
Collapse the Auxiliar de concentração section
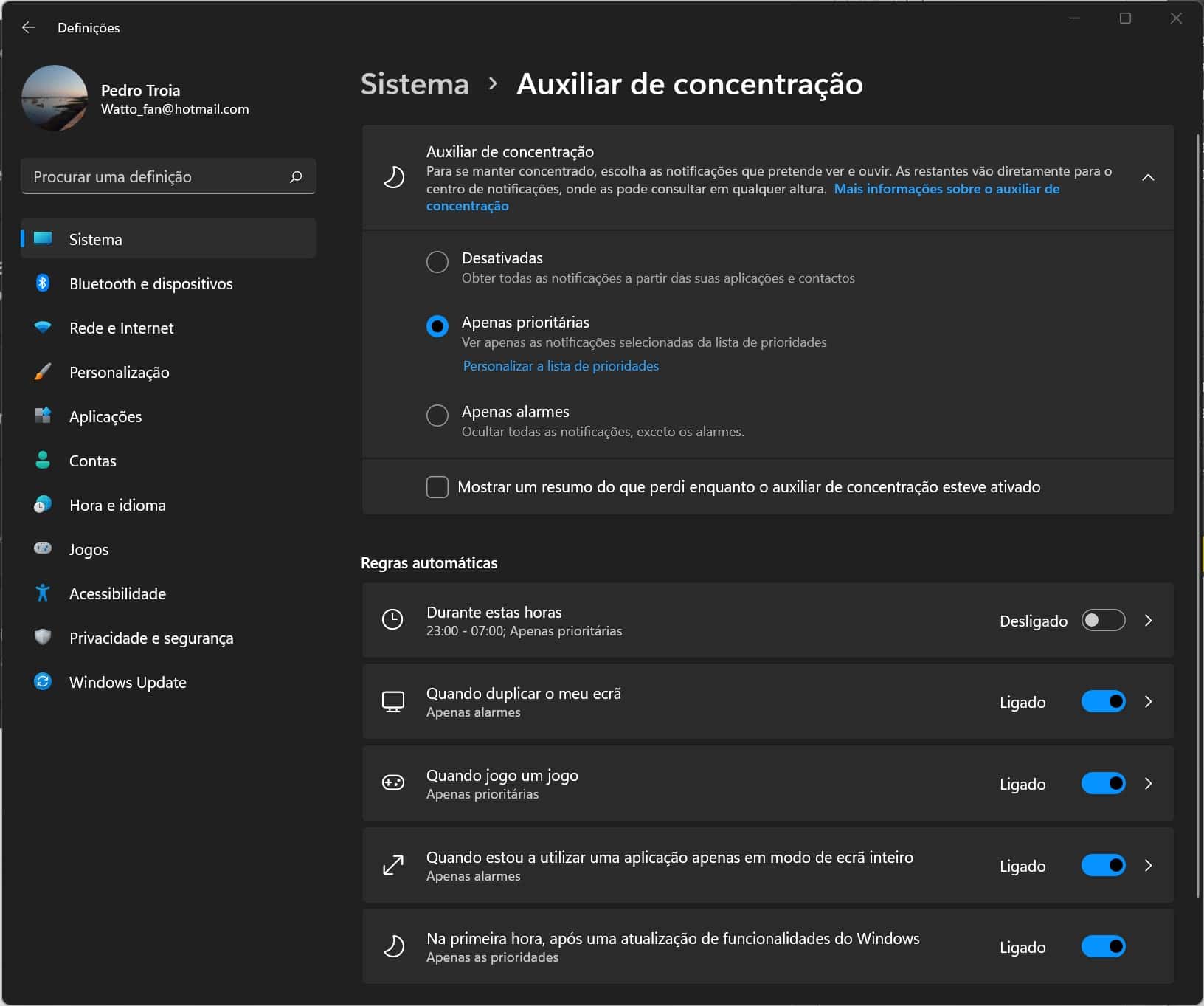[1148, 177]
